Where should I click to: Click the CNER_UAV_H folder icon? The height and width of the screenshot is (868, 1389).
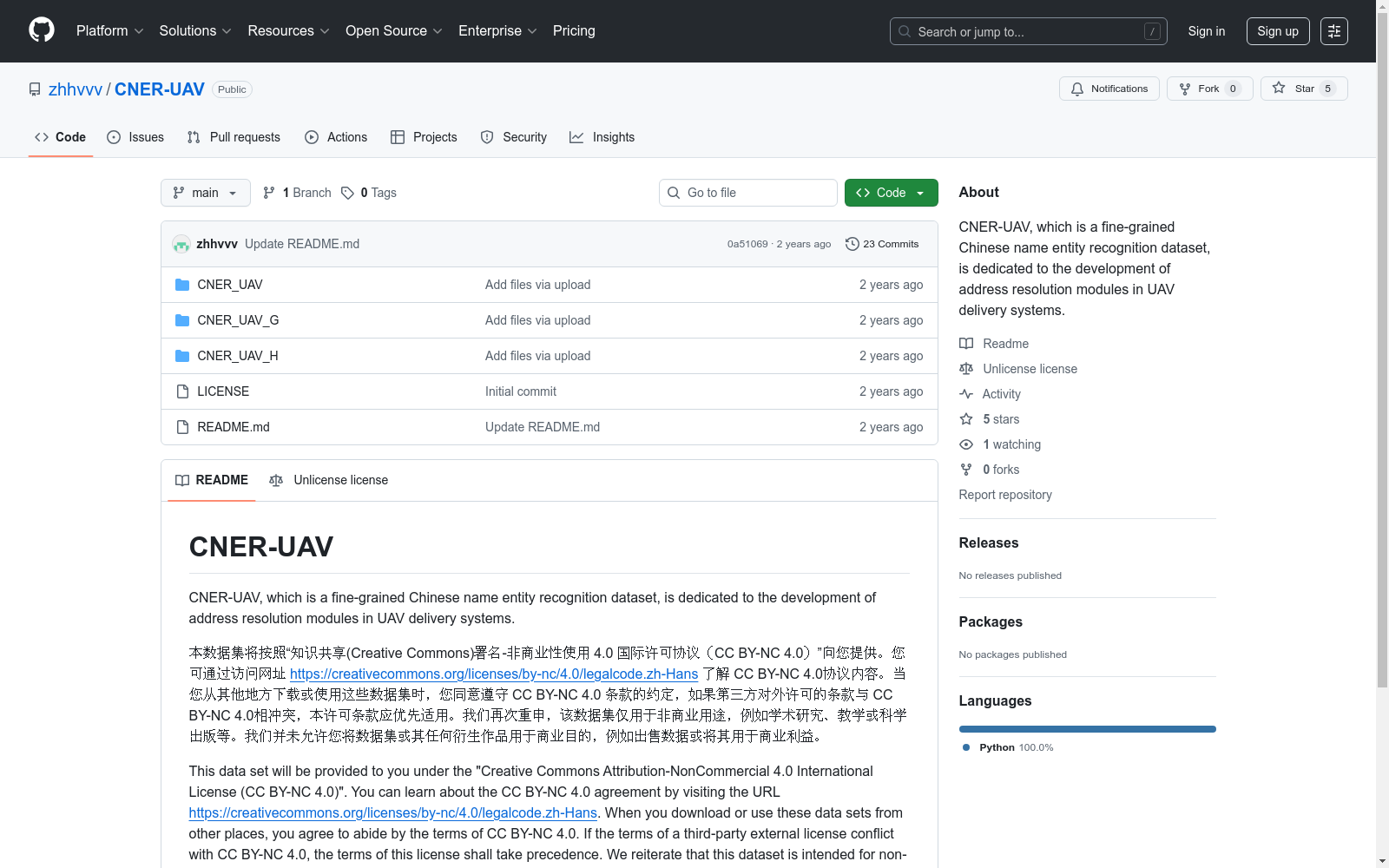182,356
